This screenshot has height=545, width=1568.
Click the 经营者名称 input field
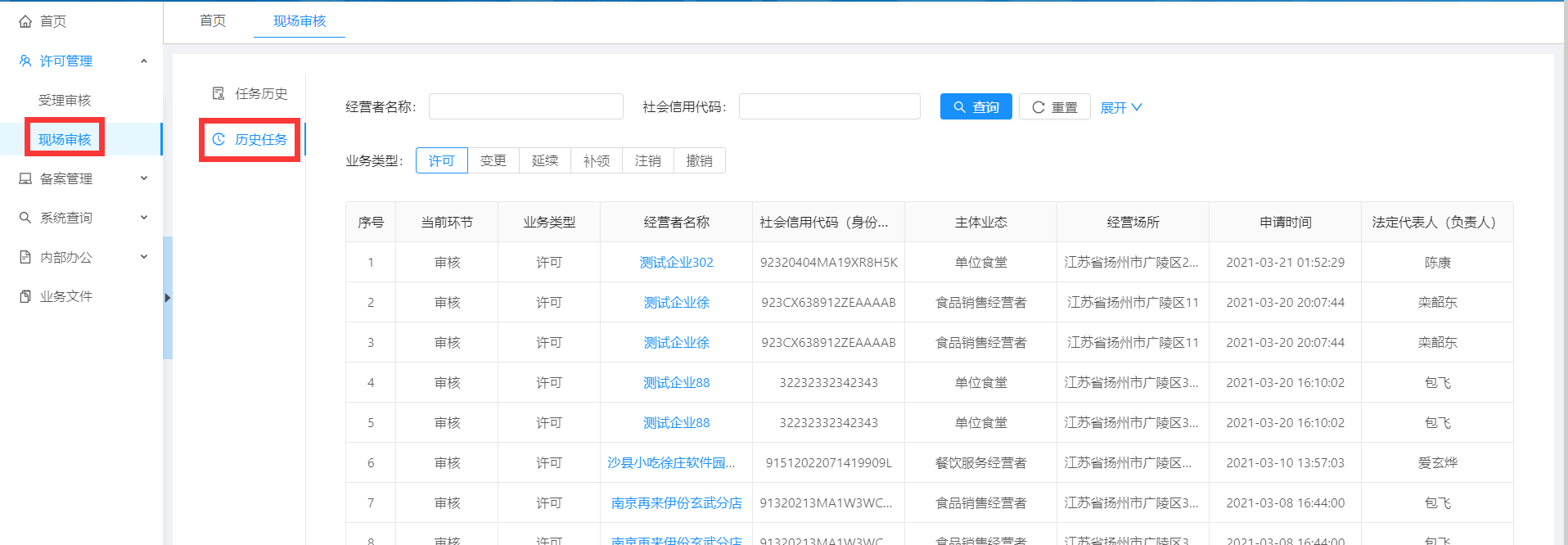[x=525, y=106]
